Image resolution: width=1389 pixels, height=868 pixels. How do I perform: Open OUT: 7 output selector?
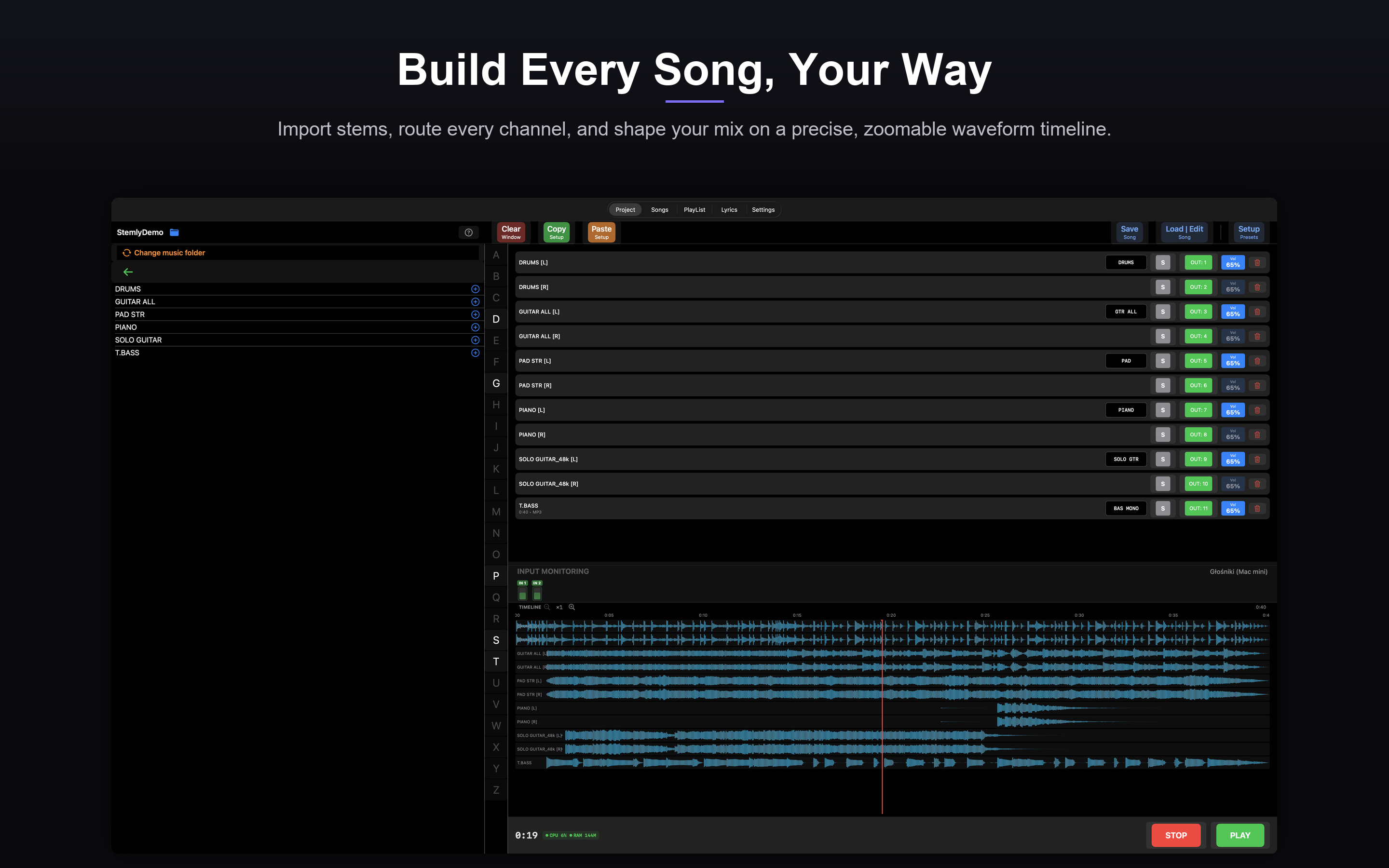click(1198, 410)
